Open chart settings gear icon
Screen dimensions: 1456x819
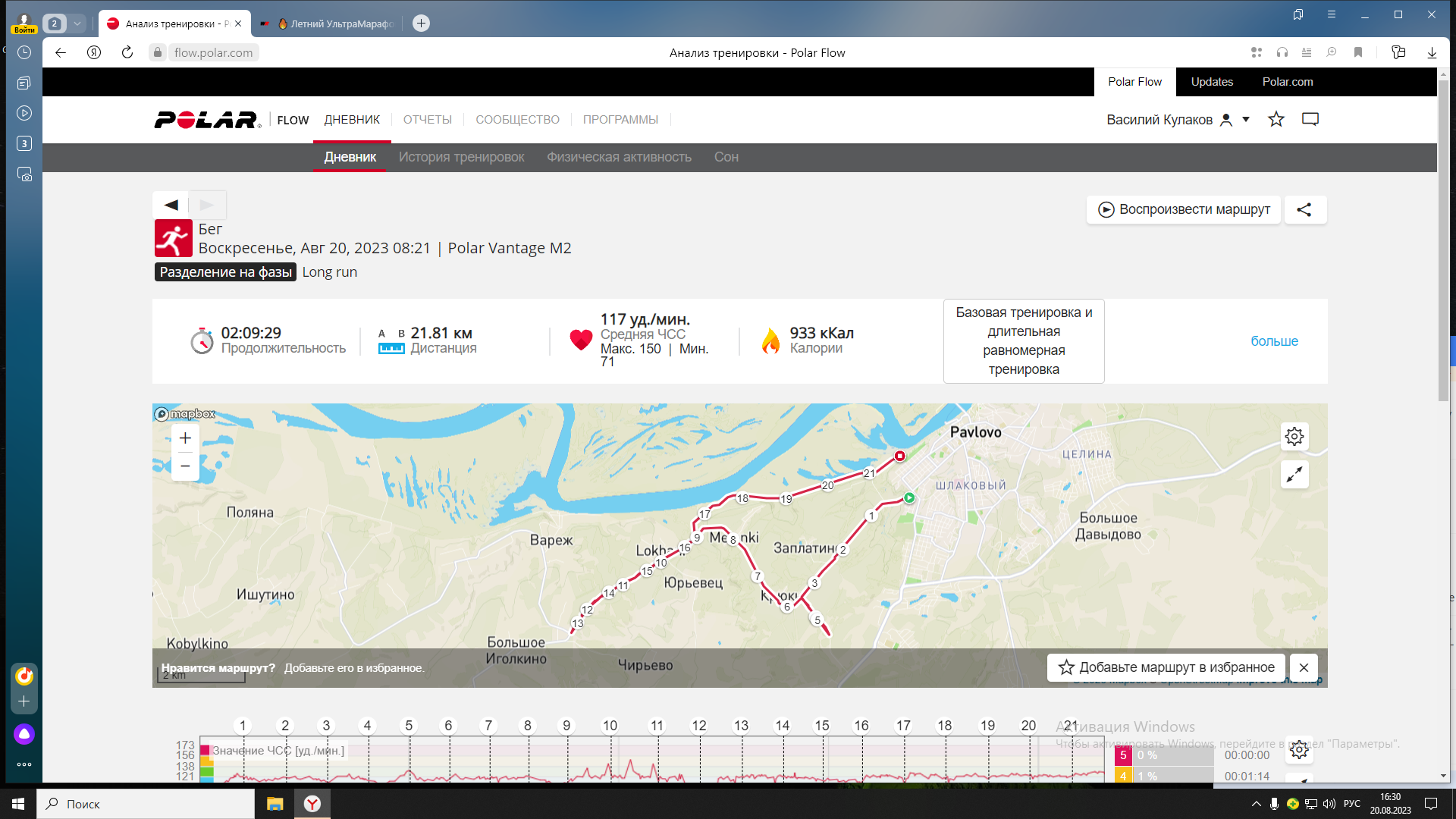tap(1299, 750)
